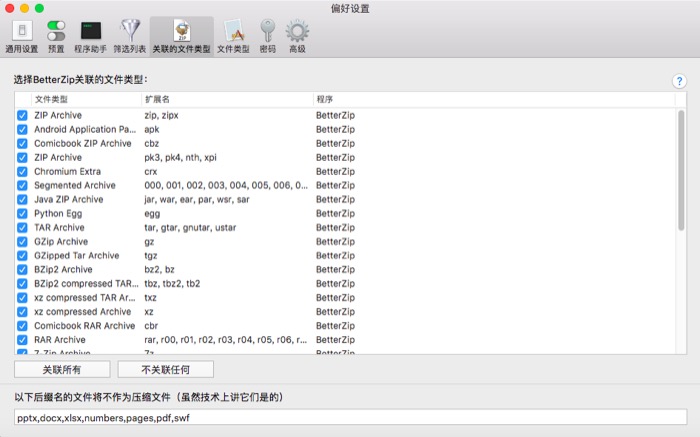
Task: Select the BetterZip cell for RAR Archive
Action: click(x=335, y=340)
